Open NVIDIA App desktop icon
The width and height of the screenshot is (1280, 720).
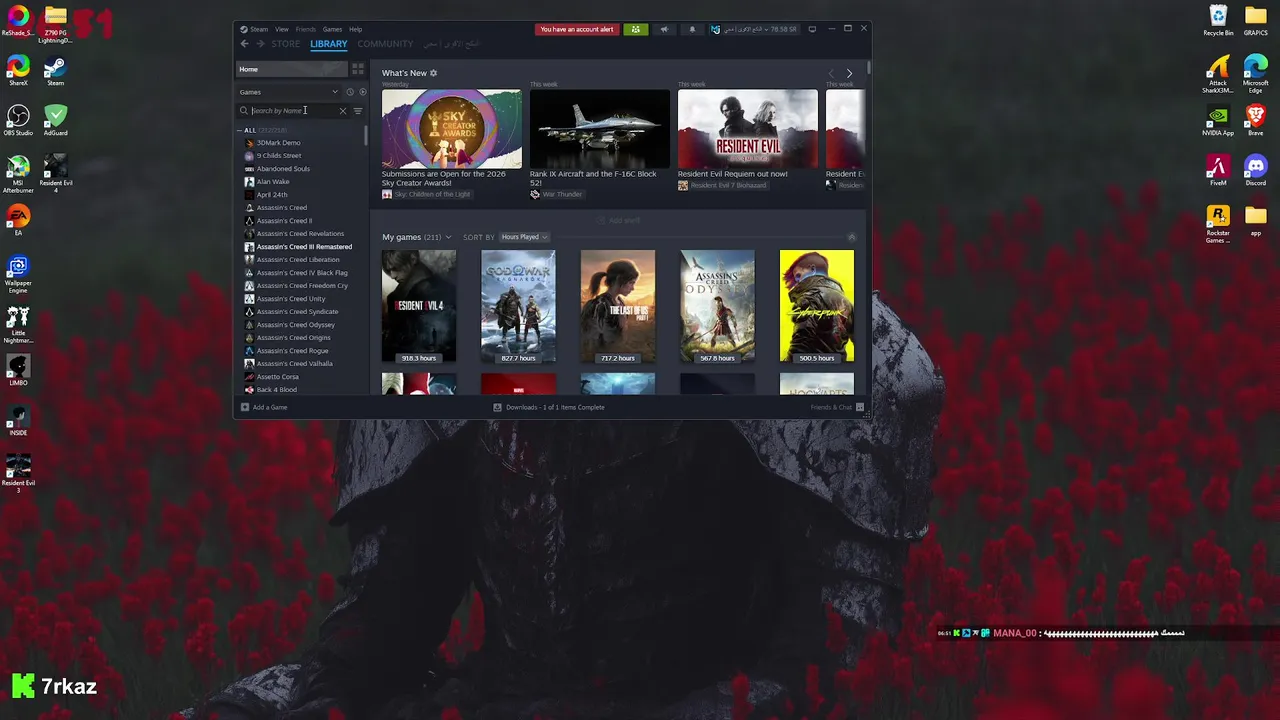click(x=1218, y=120)
